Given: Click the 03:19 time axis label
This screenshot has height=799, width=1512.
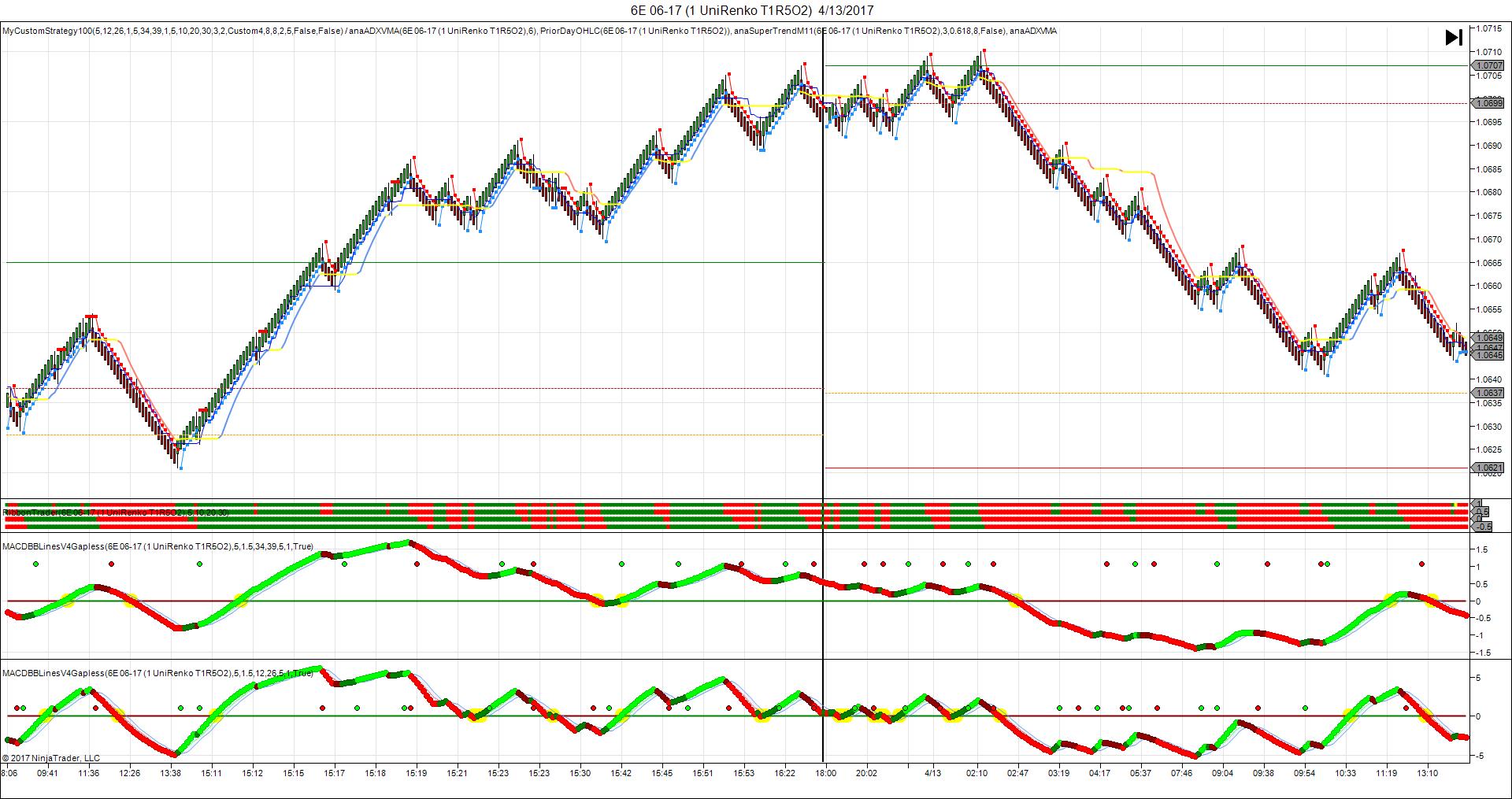Looking at the screenshot, I should pyautogui.click(x=1059, y=773).
